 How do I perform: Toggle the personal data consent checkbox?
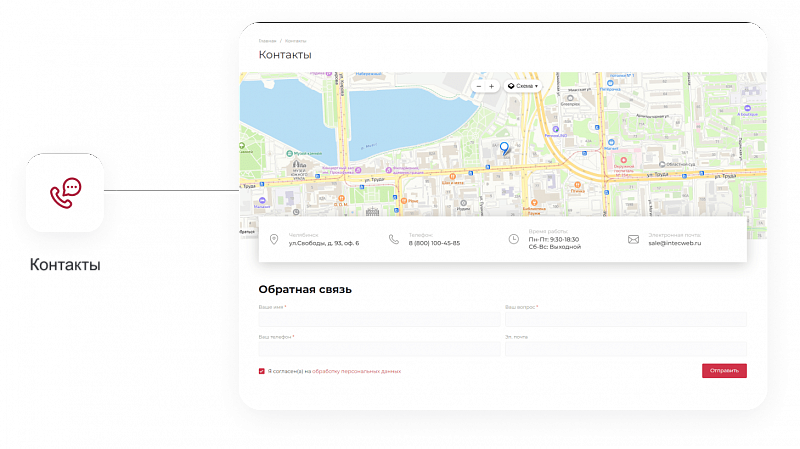tap(261, 371)
